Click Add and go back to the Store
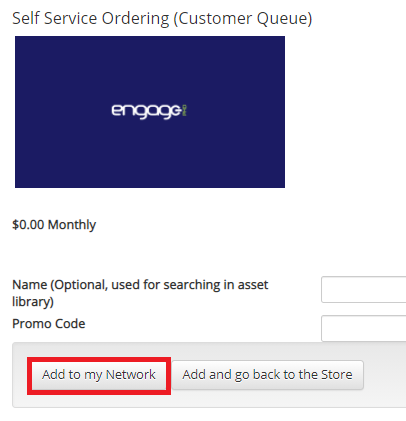 tap(267, 375)
